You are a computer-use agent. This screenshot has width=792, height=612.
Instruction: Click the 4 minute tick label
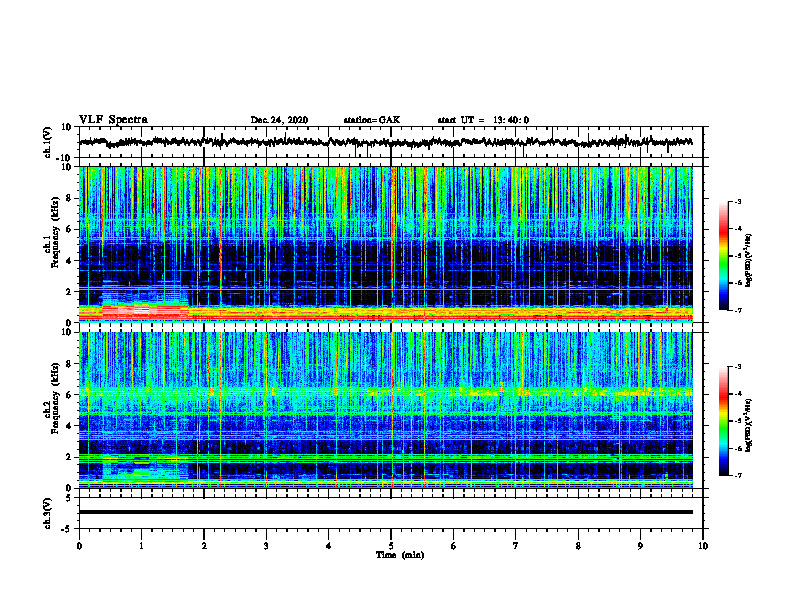pyautogui.click(x=329, y=546)
